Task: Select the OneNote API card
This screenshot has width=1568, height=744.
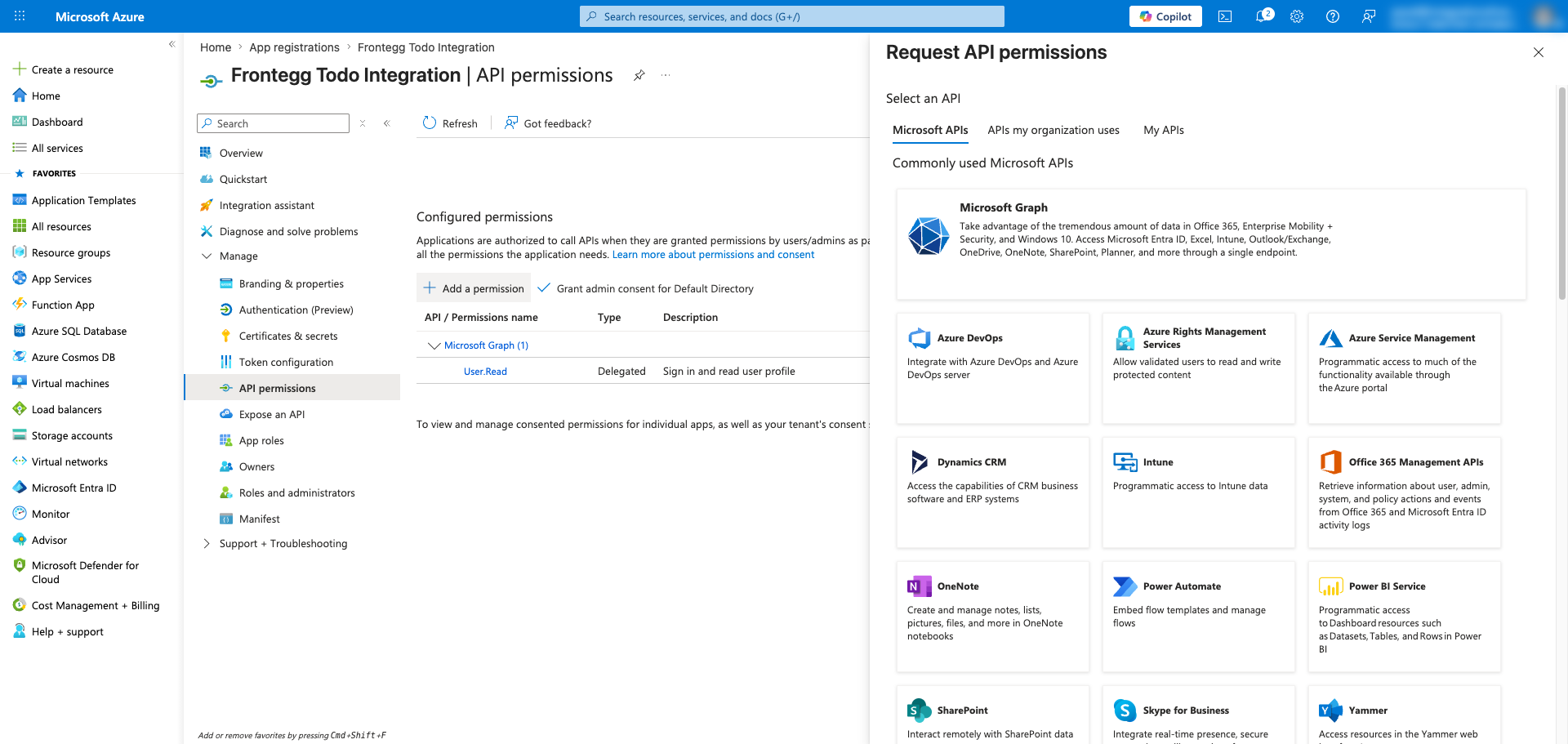Action: pos(993,617)
